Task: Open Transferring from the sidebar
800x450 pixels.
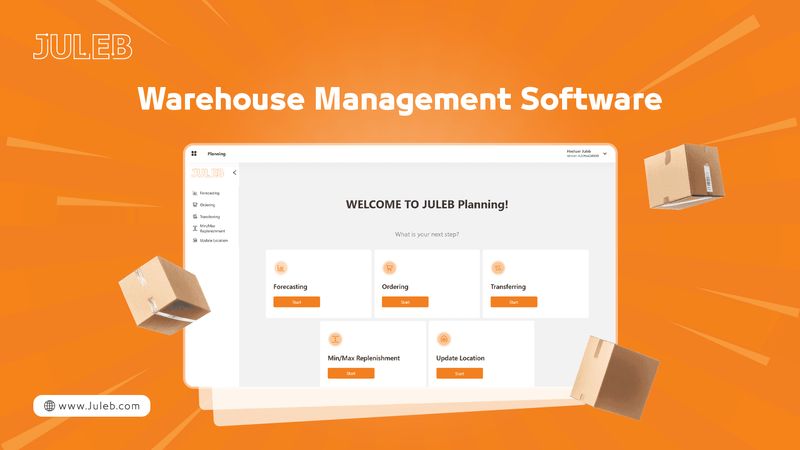Action: coord(209,217)
